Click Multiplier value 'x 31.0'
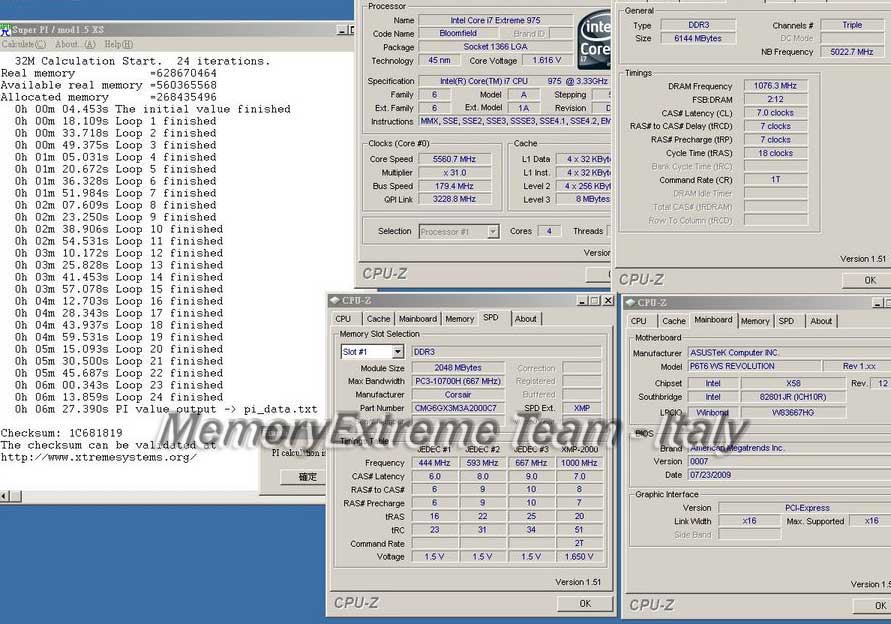Image resolution: width=891 pixels, height=624 pixels. coord(455,173)
